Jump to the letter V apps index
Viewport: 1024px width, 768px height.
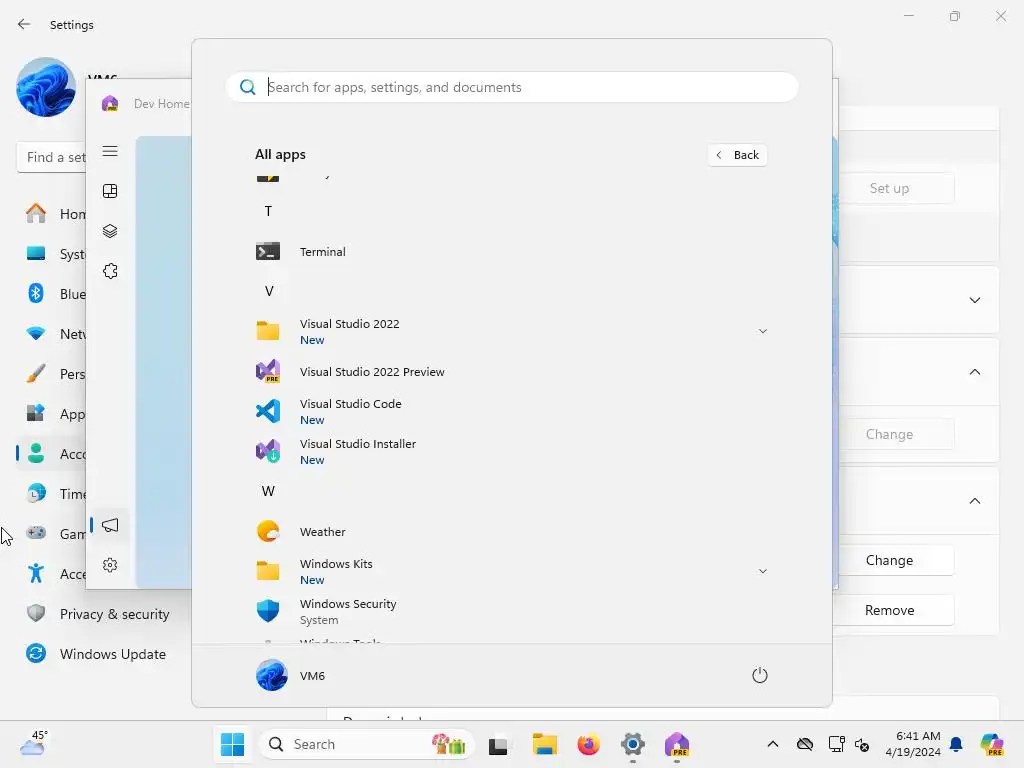tap(268, 291)
